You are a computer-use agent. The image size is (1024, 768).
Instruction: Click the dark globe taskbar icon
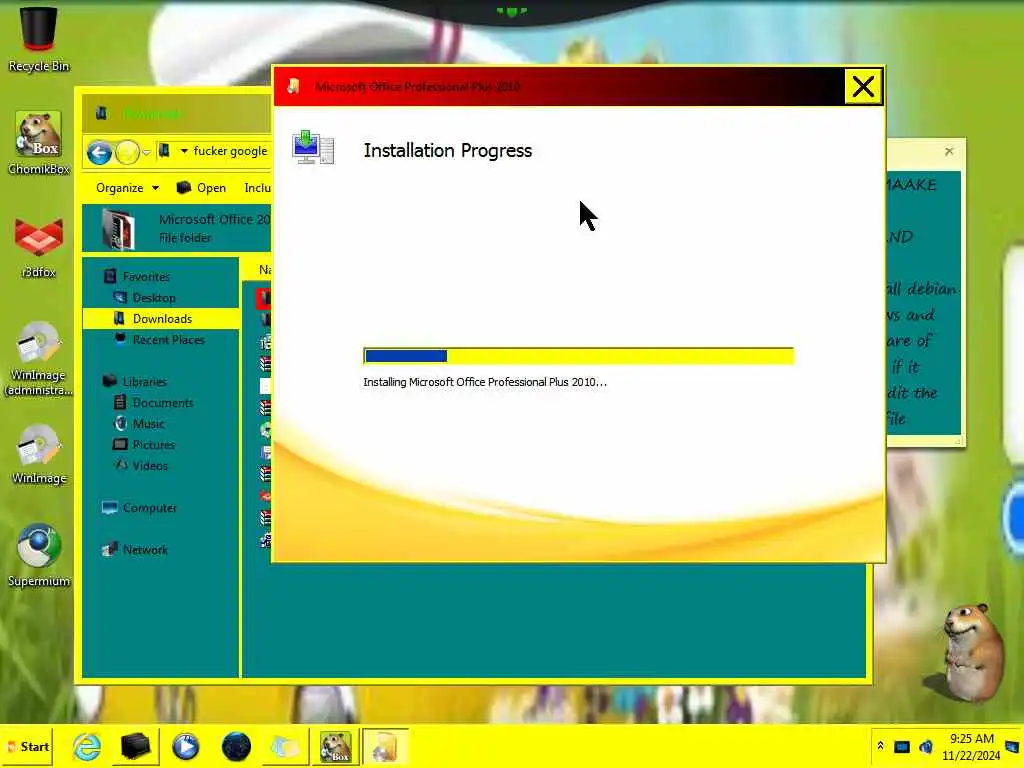point(236,746)
